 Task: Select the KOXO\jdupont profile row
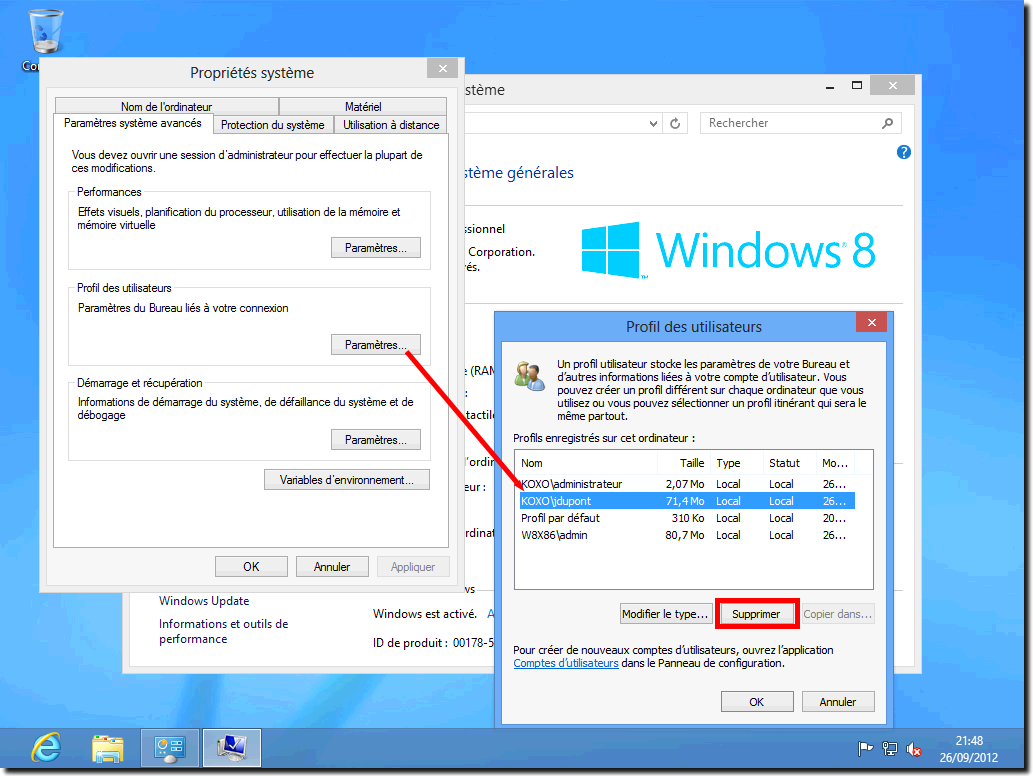[687, 501]
